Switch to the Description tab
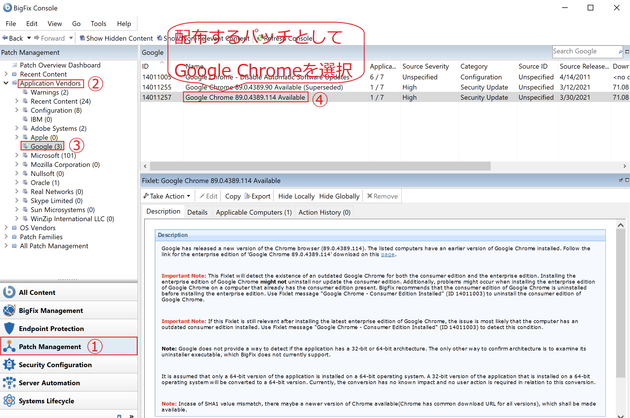 click(163, 211)
